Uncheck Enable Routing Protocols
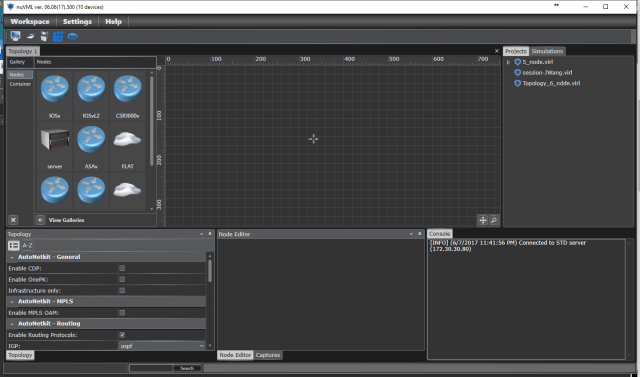The height and width of the screenshot is (377, 640). [x=122, y=335]
